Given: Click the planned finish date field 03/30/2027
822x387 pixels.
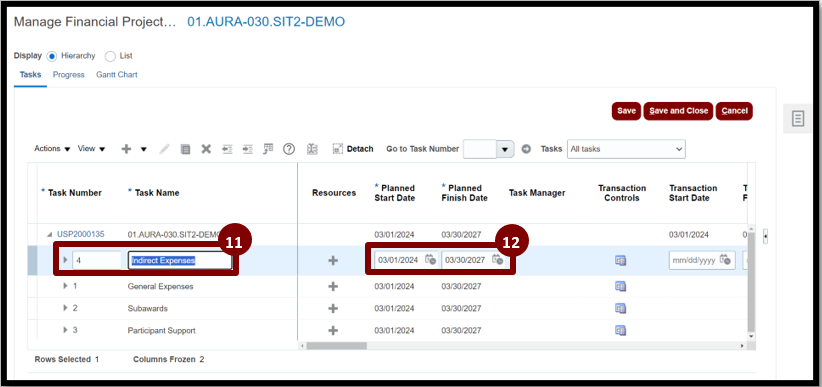Looking at the screenshot, I should click(466, 260).
